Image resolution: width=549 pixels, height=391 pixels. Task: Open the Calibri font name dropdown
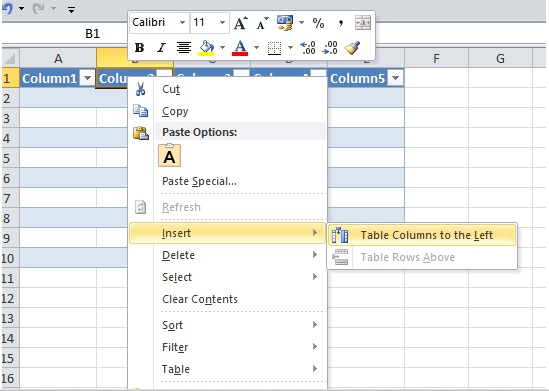(x=182, y=23)
